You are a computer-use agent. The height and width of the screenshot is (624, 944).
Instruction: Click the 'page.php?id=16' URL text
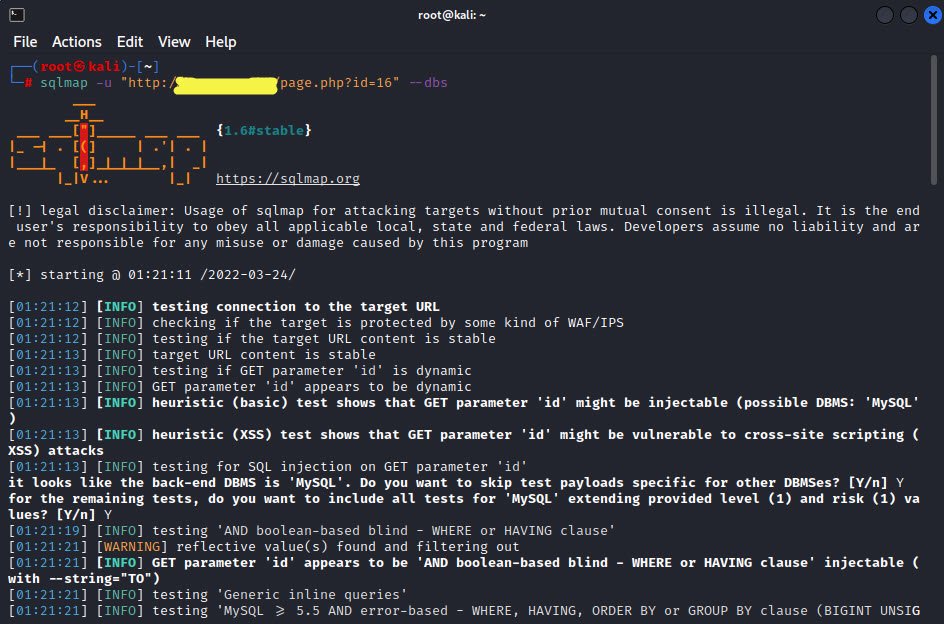(x=336, y=83)
